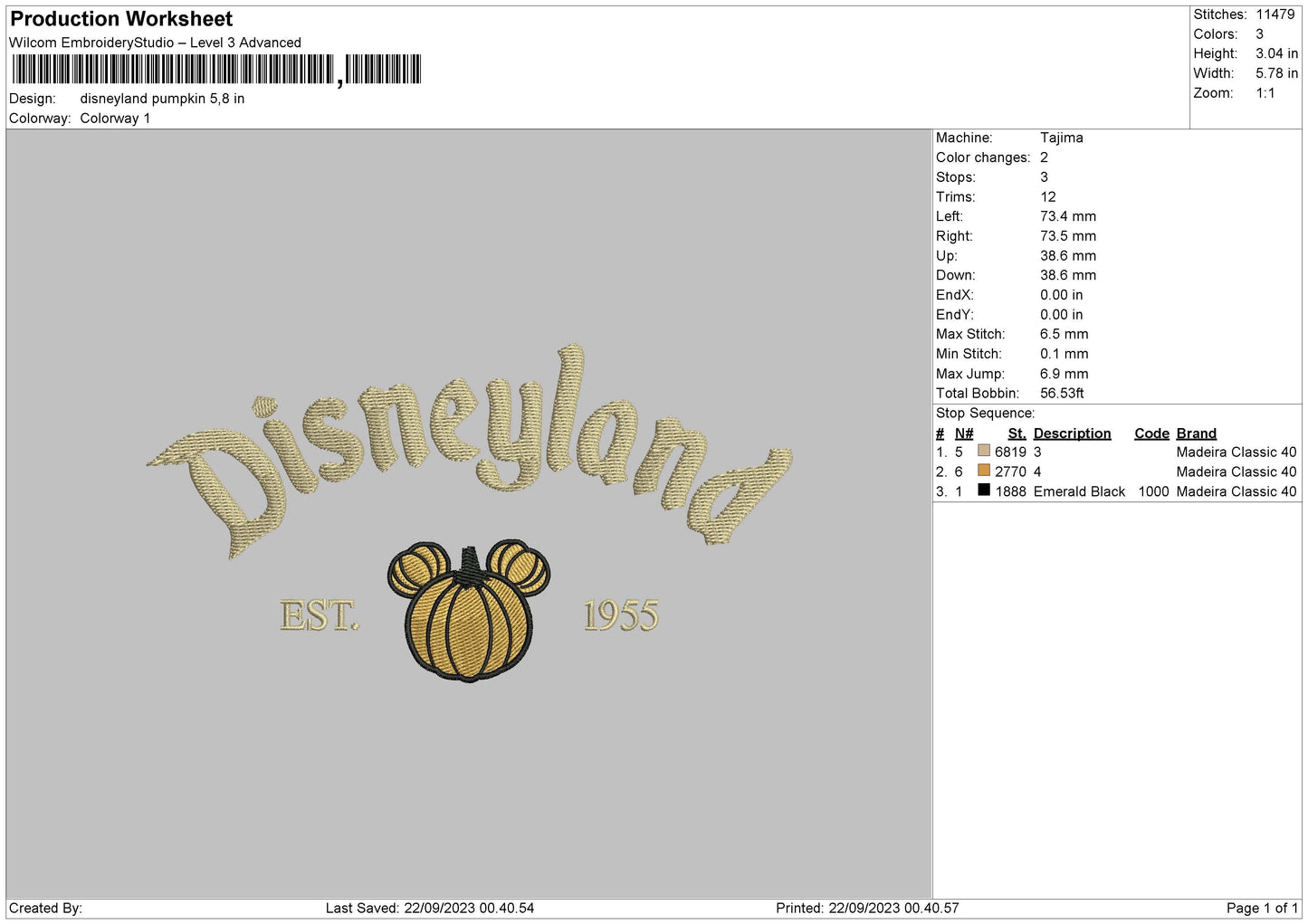Click the 'Brand' column header
Screen dimensions: 1308x924
[1196, 433]
